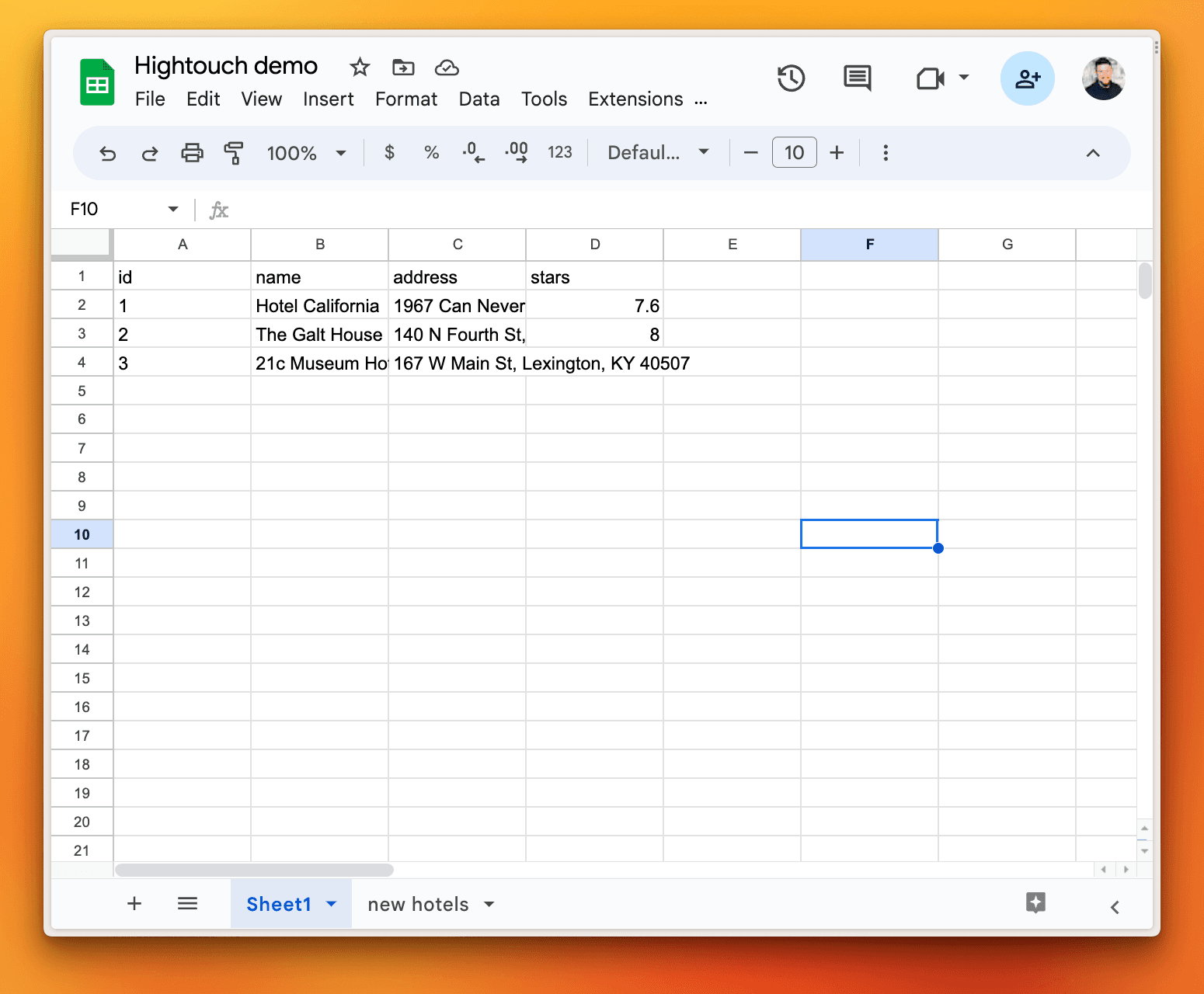Switch to the Sheet1 tab
This screenshot has height=994, width=1204.
coord(279,904)
